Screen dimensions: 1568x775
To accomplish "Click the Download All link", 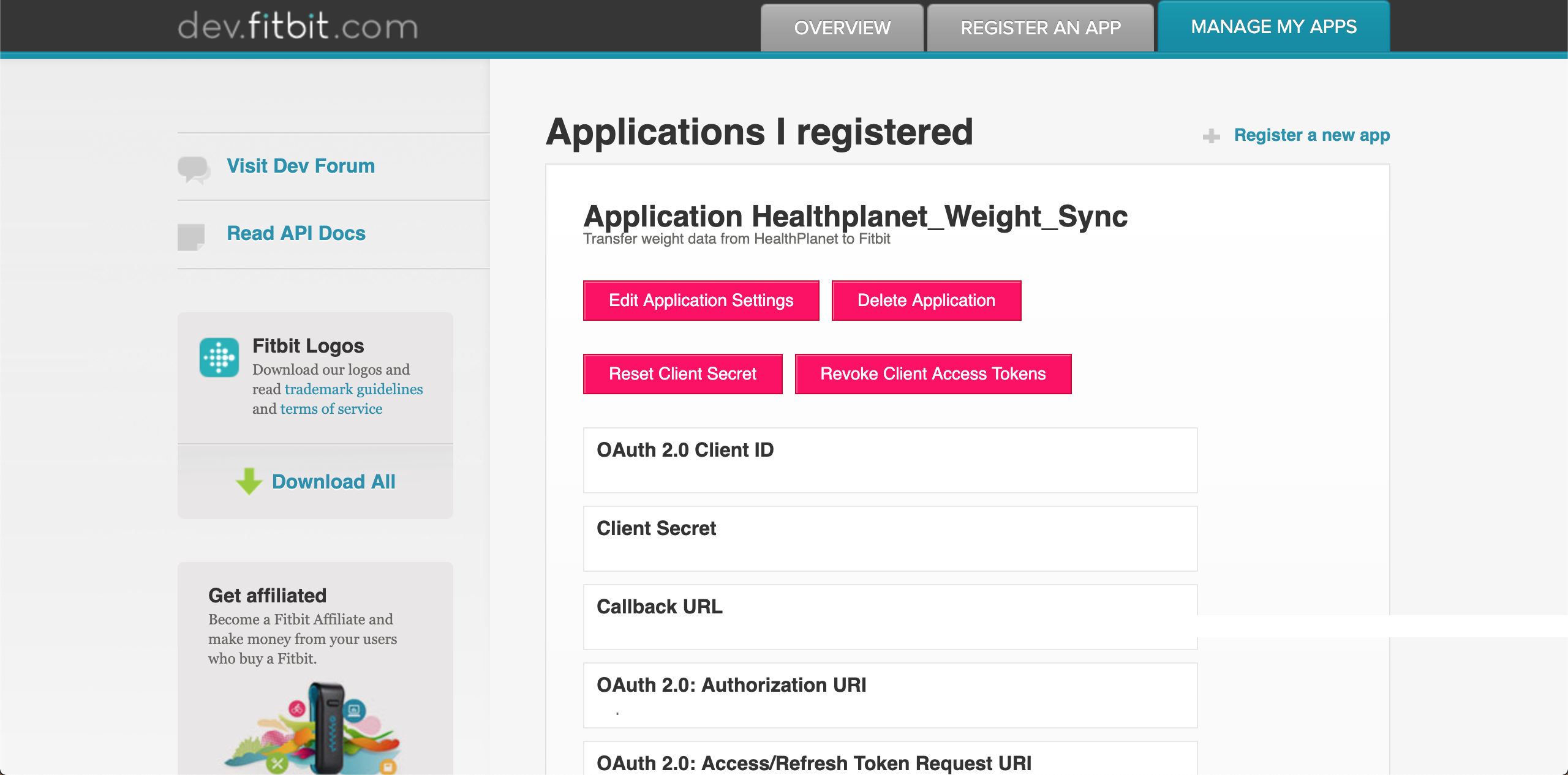I will (333, 482).
